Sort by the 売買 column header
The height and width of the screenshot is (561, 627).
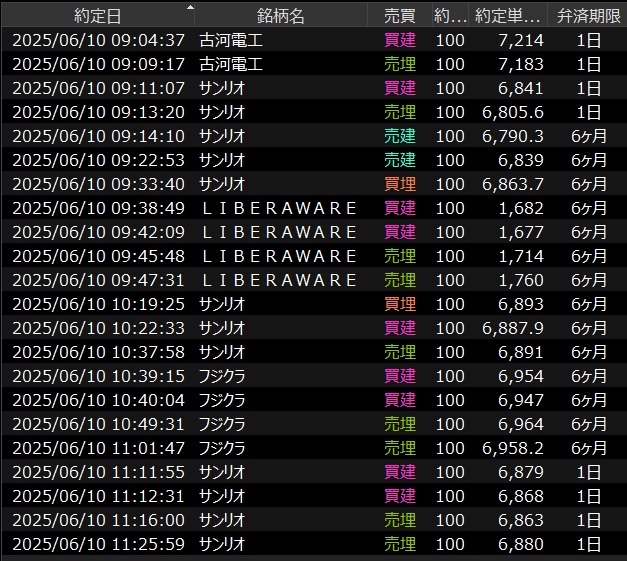pyautogui.click(x=399, y=16)
